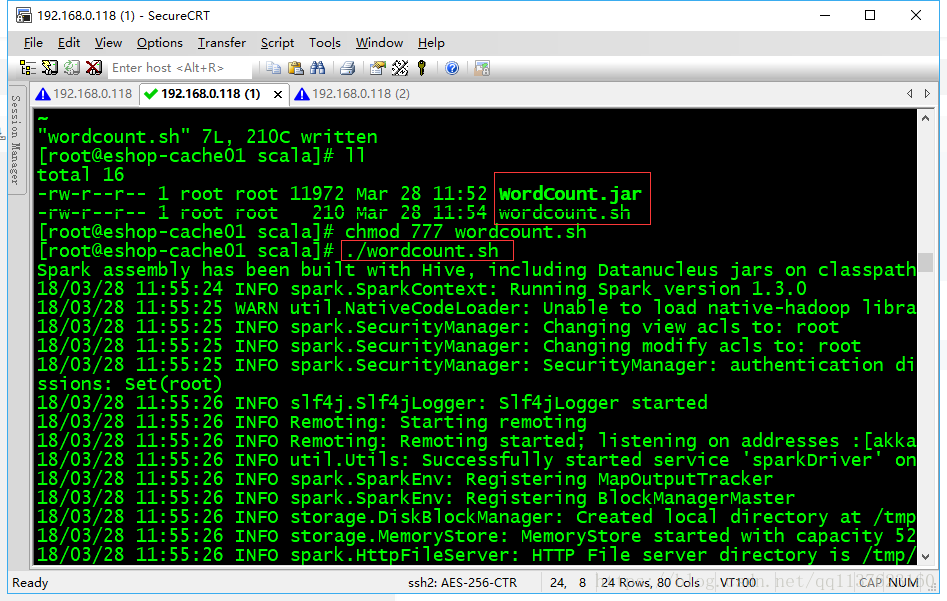
Task: Open Session Options toolbar icon
Action: click(x=377, y=68)
